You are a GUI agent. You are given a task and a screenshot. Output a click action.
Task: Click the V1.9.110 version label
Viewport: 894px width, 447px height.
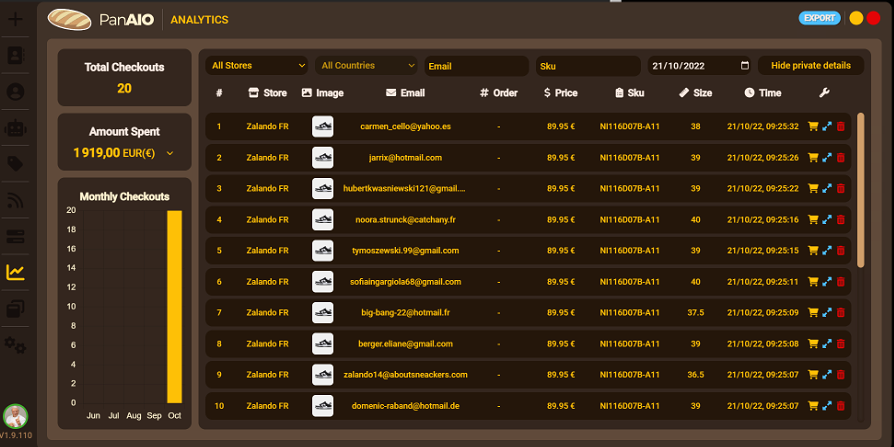tap(16, 436)
